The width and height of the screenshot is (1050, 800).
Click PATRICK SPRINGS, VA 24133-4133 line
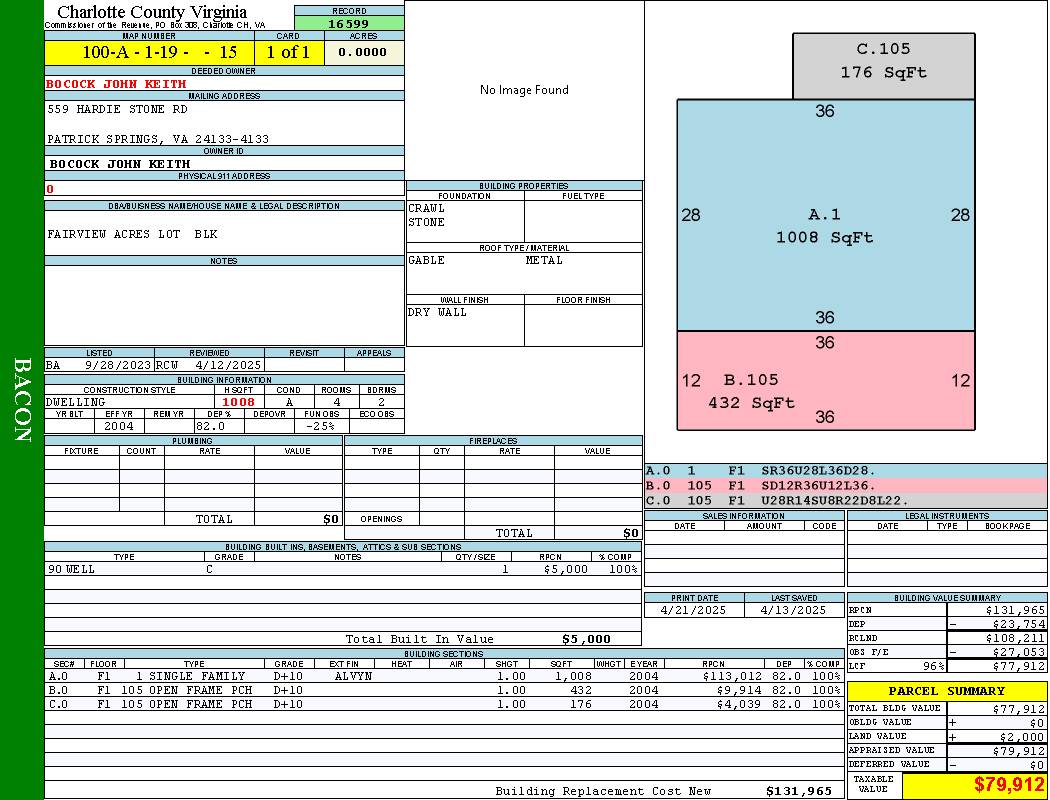(158, 139)
